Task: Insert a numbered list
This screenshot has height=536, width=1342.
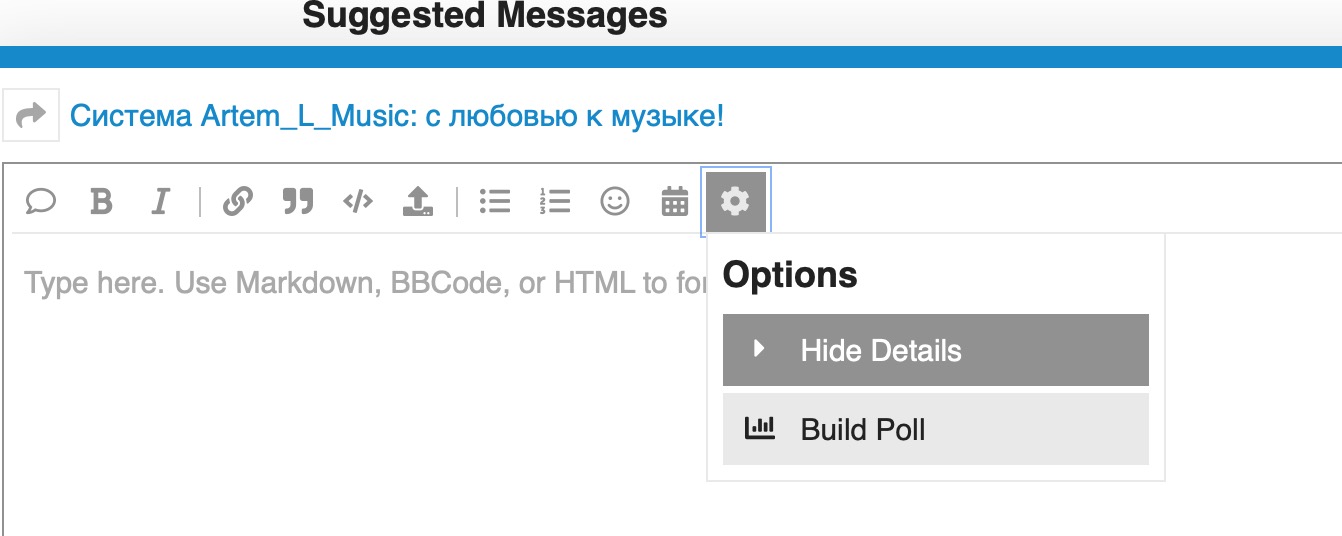Action: coord(554,202)
